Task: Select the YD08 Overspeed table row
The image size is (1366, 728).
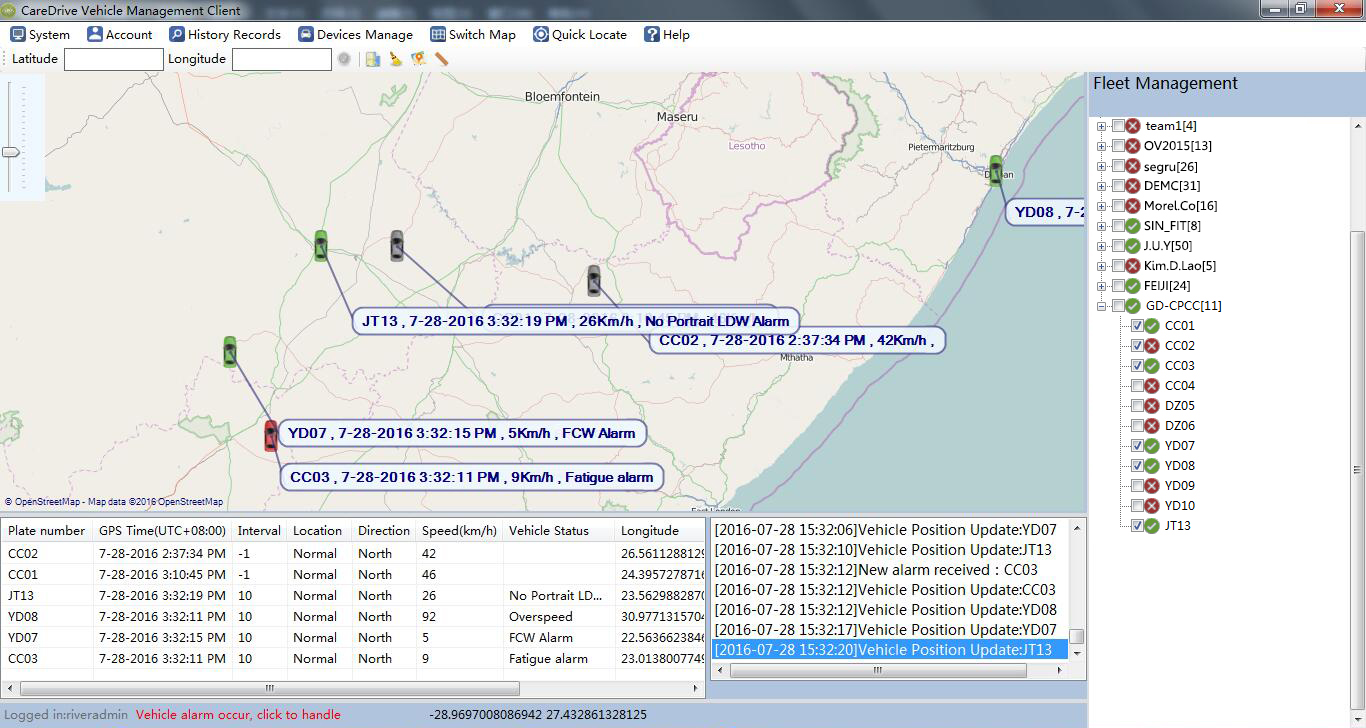Action: point(354,616)
